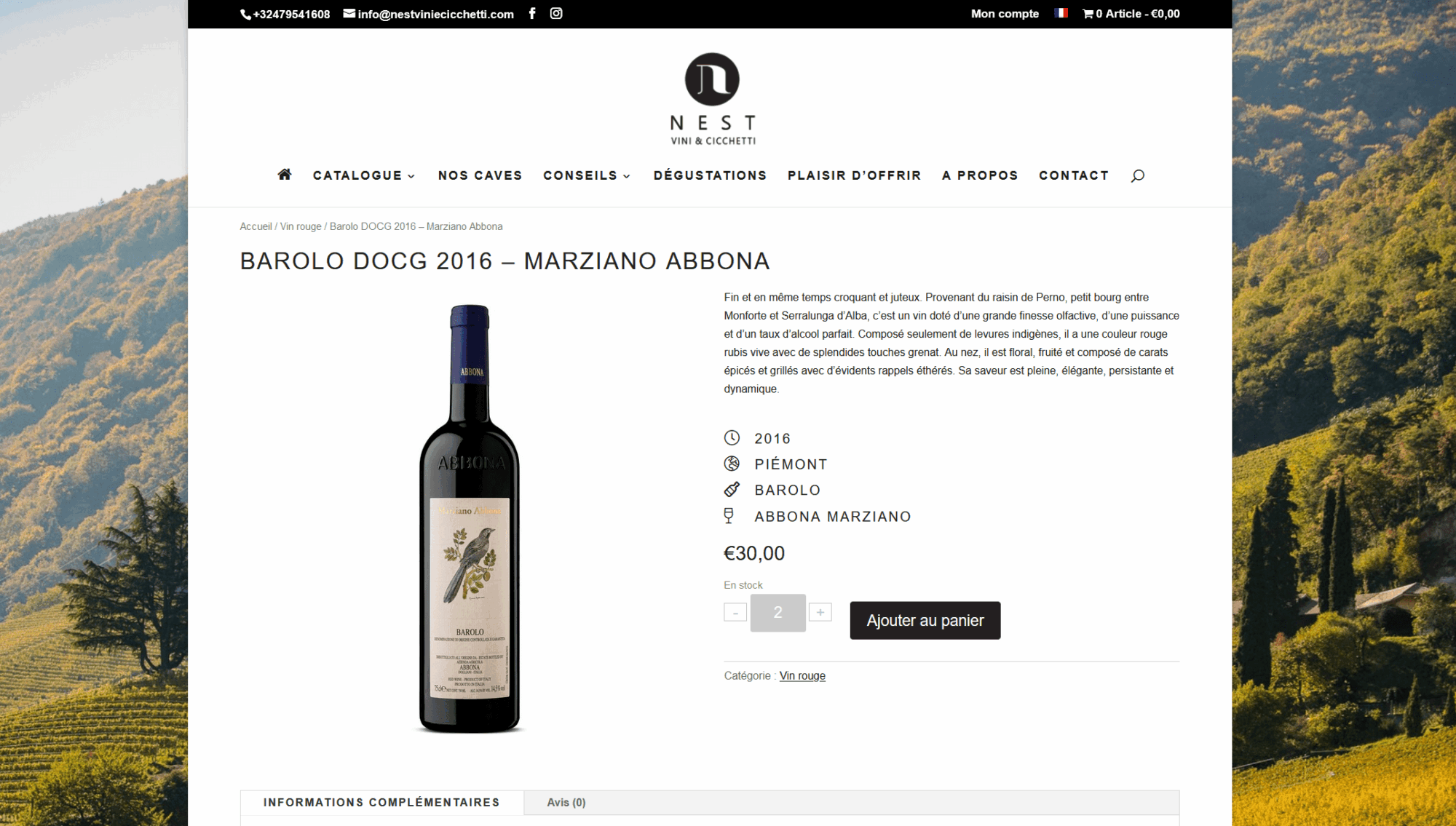Screen dimensions: 1456x826
Task: Go to Mon compte
Action: pyautogui.click(x=1005, y=14)
